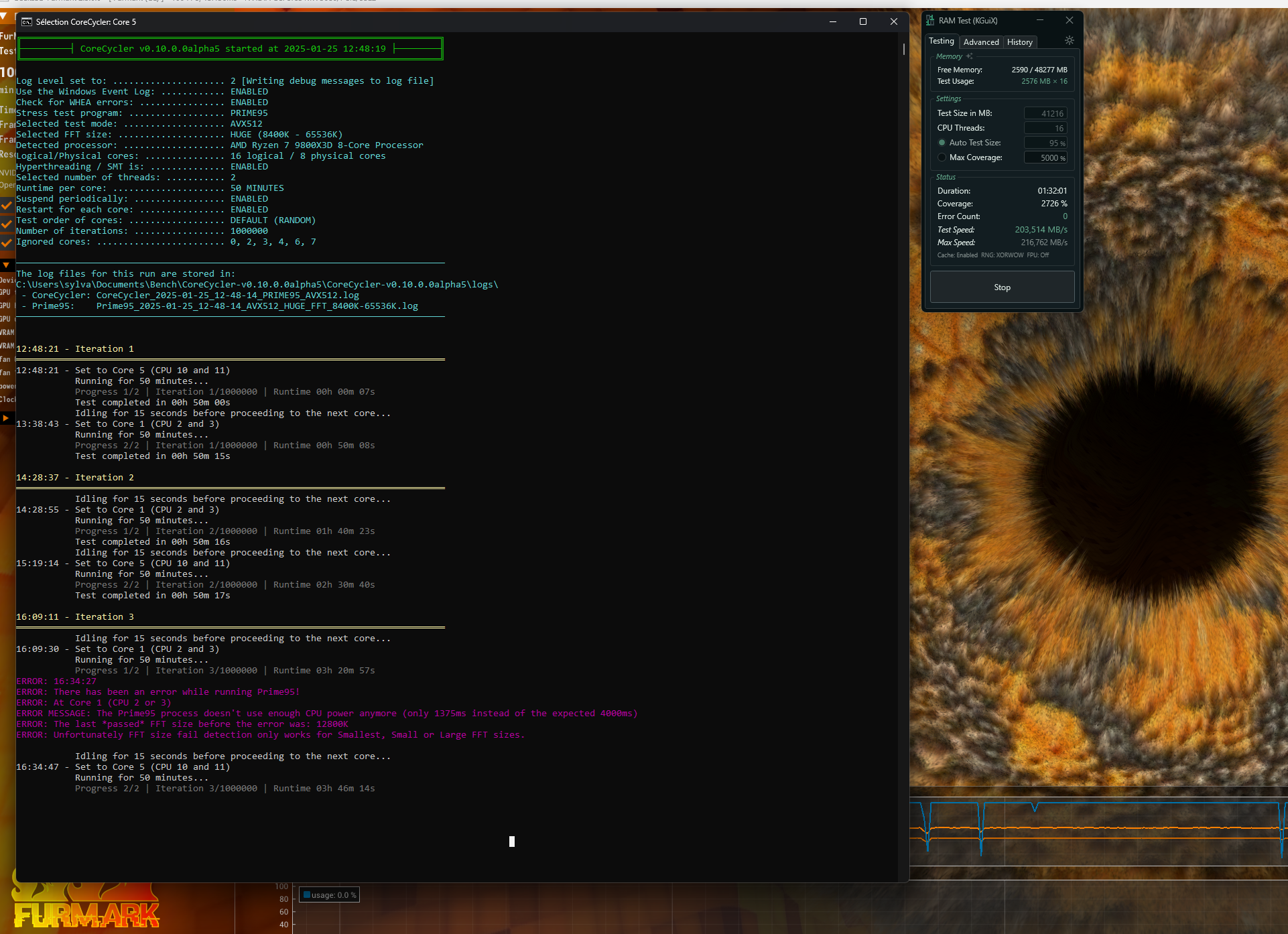1288x934 pixels.
Task: Minimize the CoreCycler console window
Action: click(x=833, y=22)
